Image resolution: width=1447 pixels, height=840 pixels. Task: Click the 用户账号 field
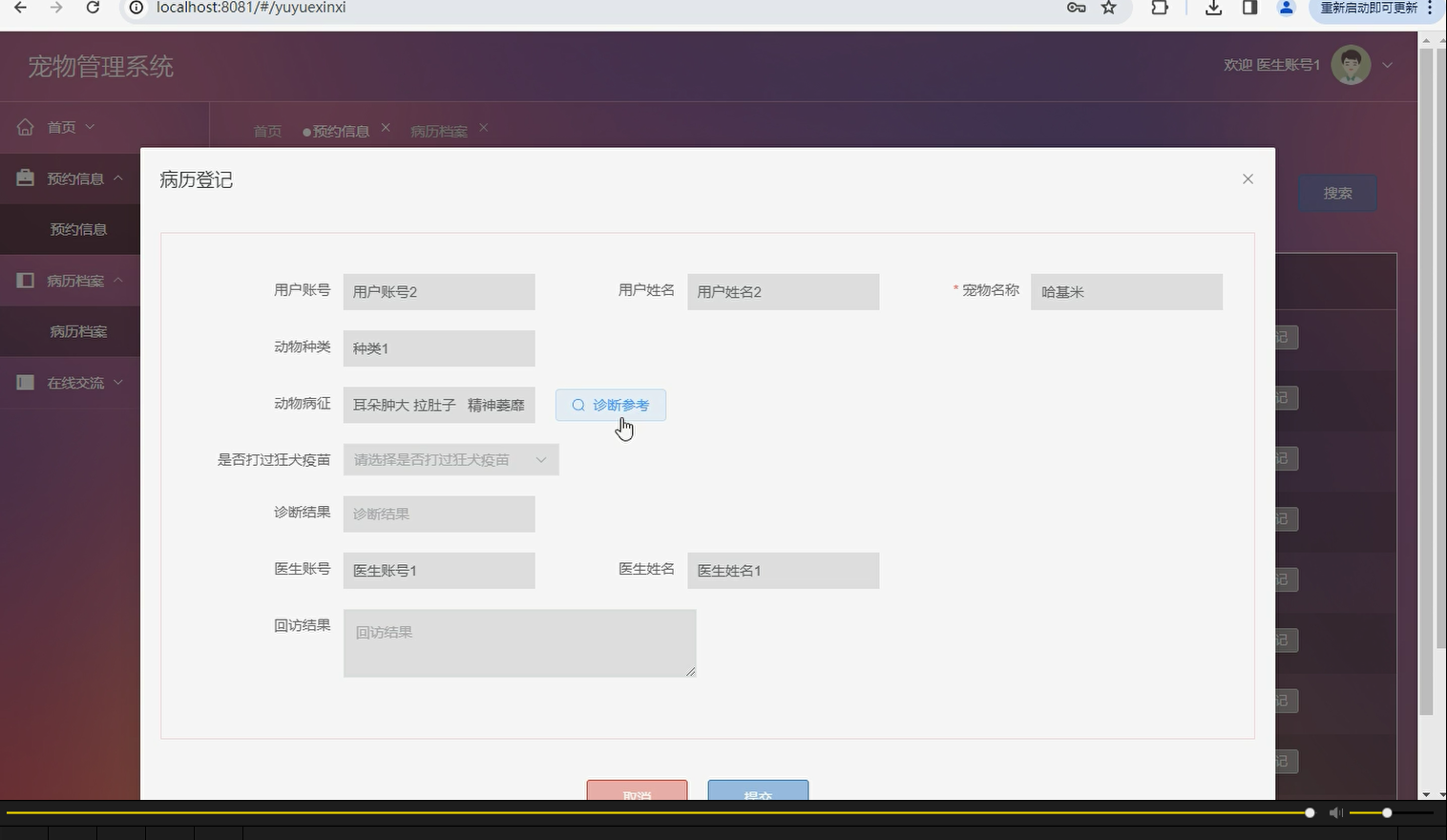pyautogui.click(x=439, y=292)
